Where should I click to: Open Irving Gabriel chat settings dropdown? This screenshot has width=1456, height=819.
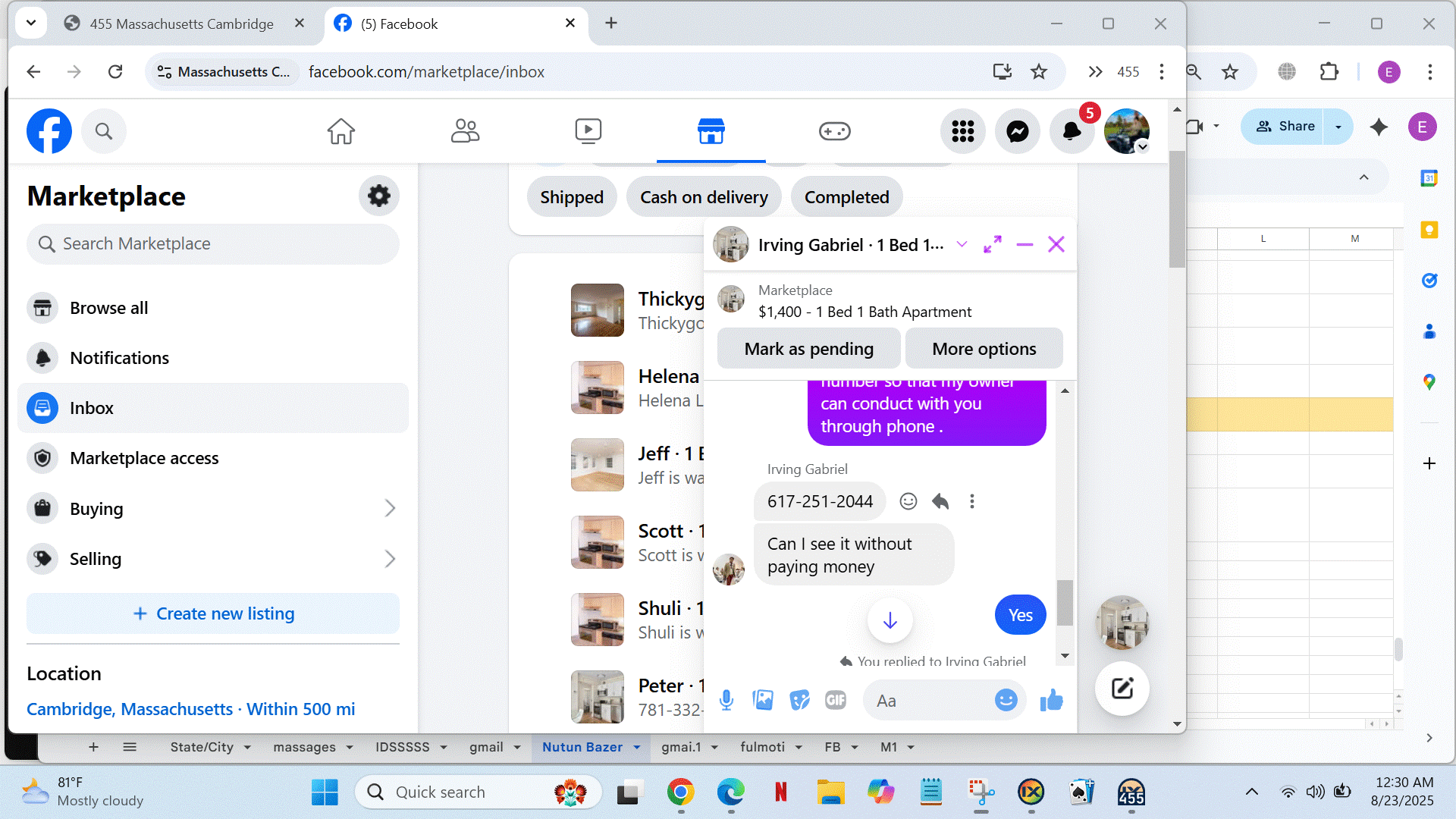tap(962, 244)
